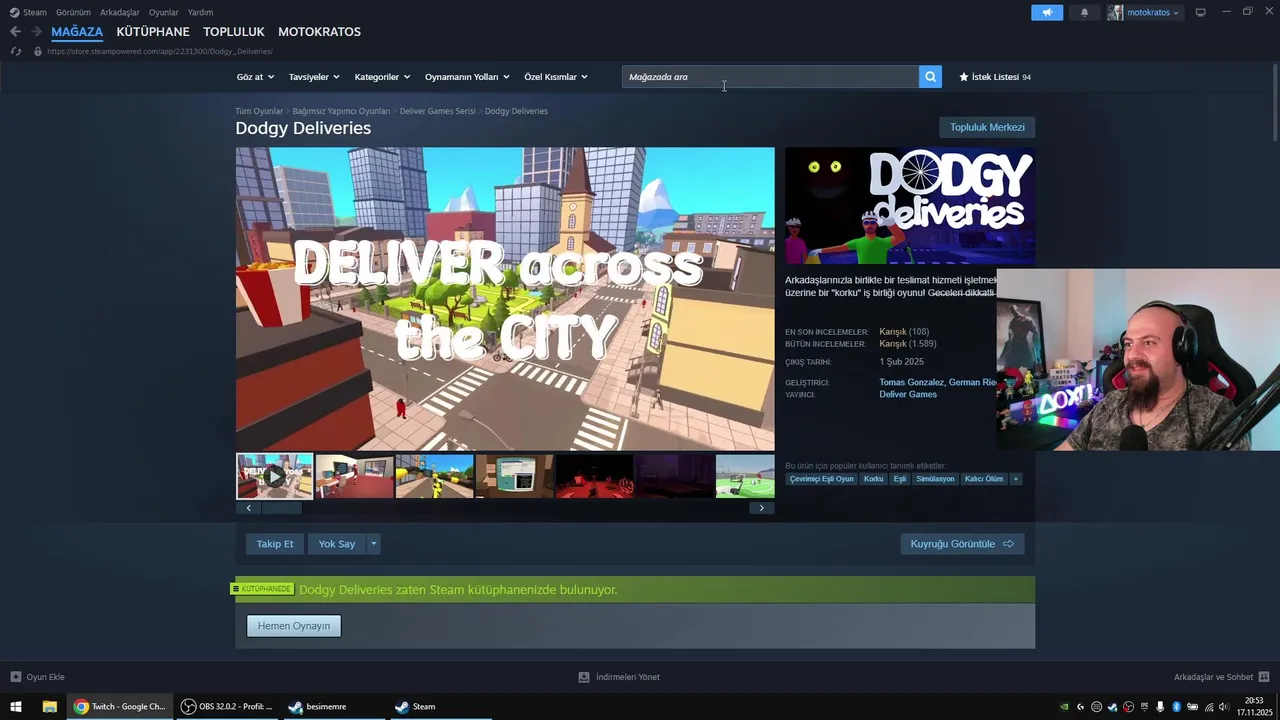The image size is (1280, 720).
Task: Click the İndirmeleri Yönet download icon
Action: point(584,677)
